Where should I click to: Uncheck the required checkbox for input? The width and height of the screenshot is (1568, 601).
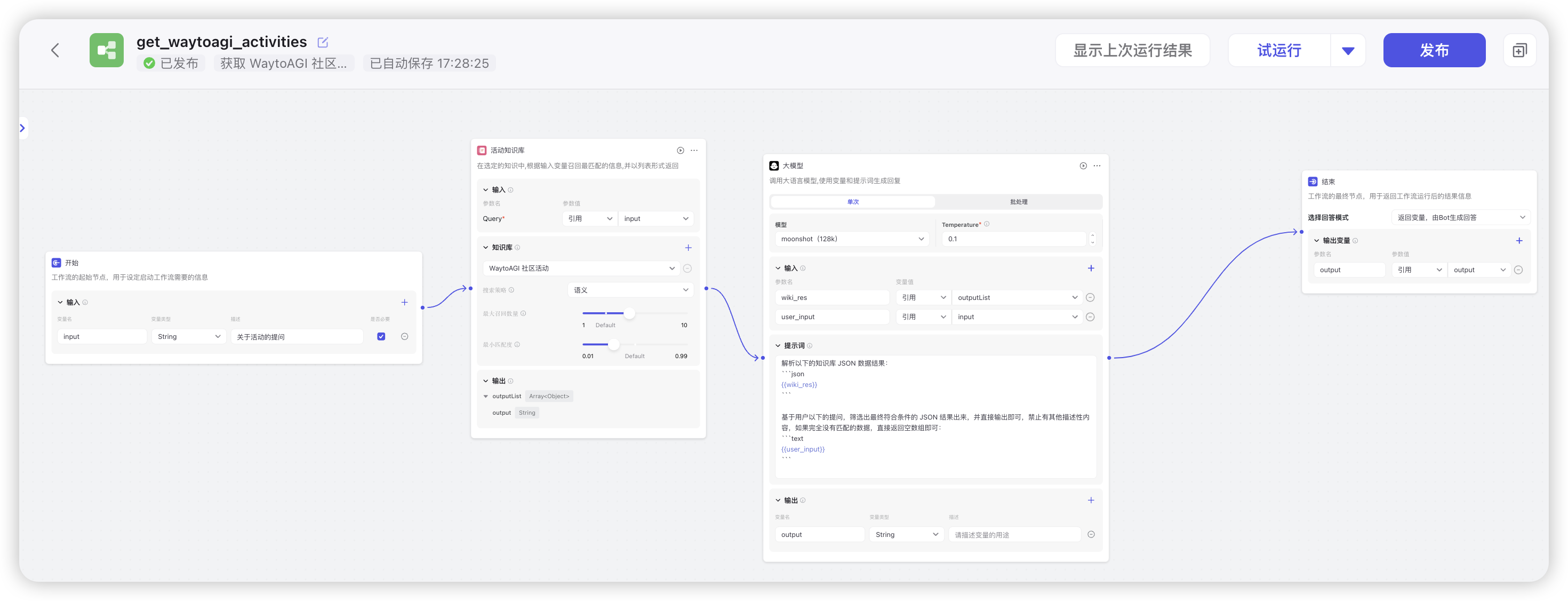tap(381, 336)
